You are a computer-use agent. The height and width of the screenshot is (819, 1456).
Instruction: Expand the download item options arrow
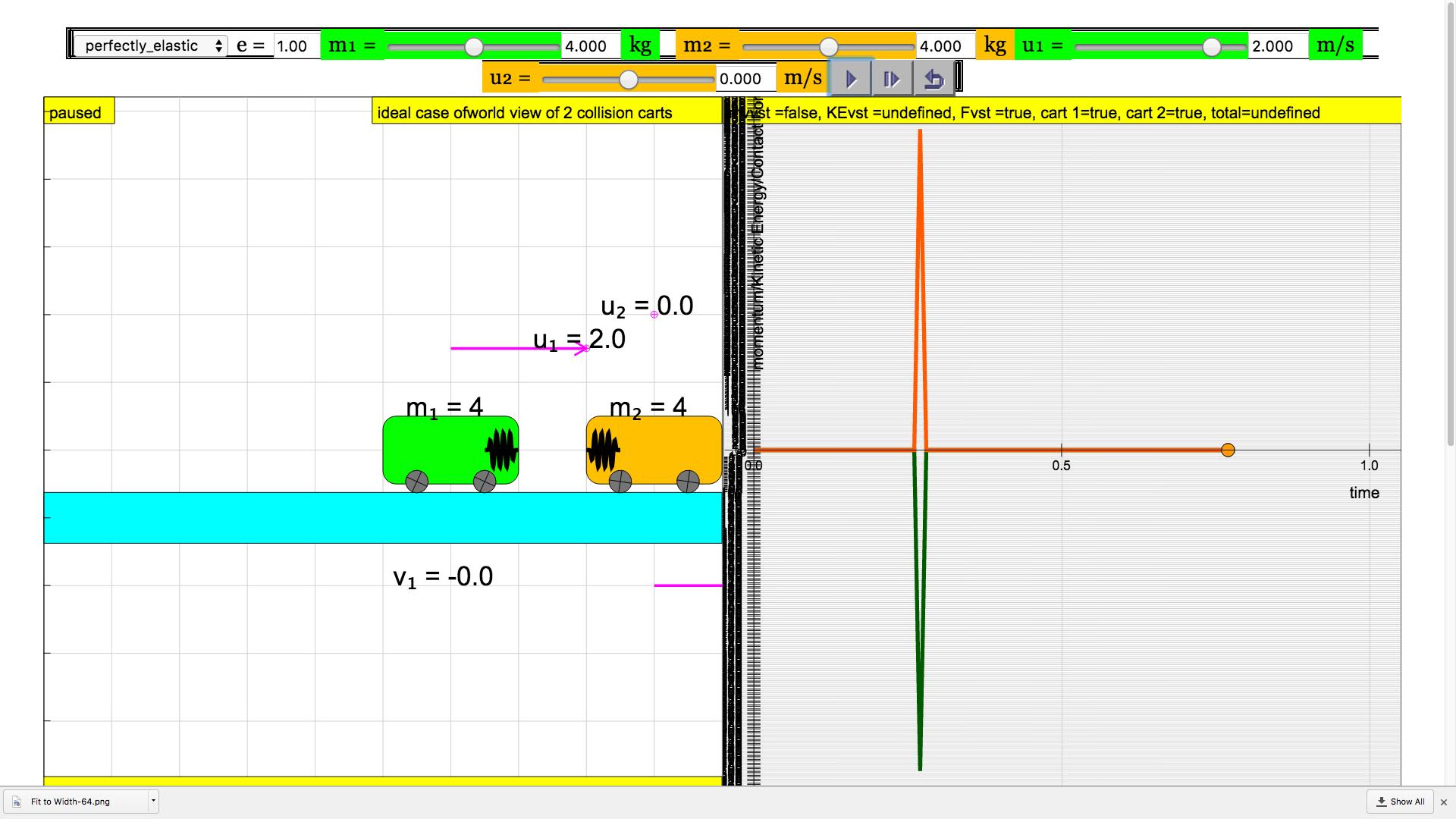click(x=153, y=801)
